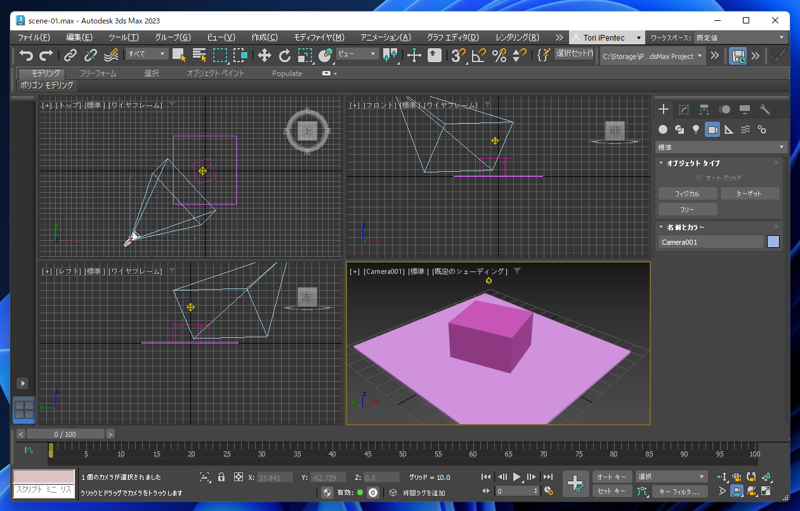Click the Hierarchy panel icon

click(x=704, y=110)
